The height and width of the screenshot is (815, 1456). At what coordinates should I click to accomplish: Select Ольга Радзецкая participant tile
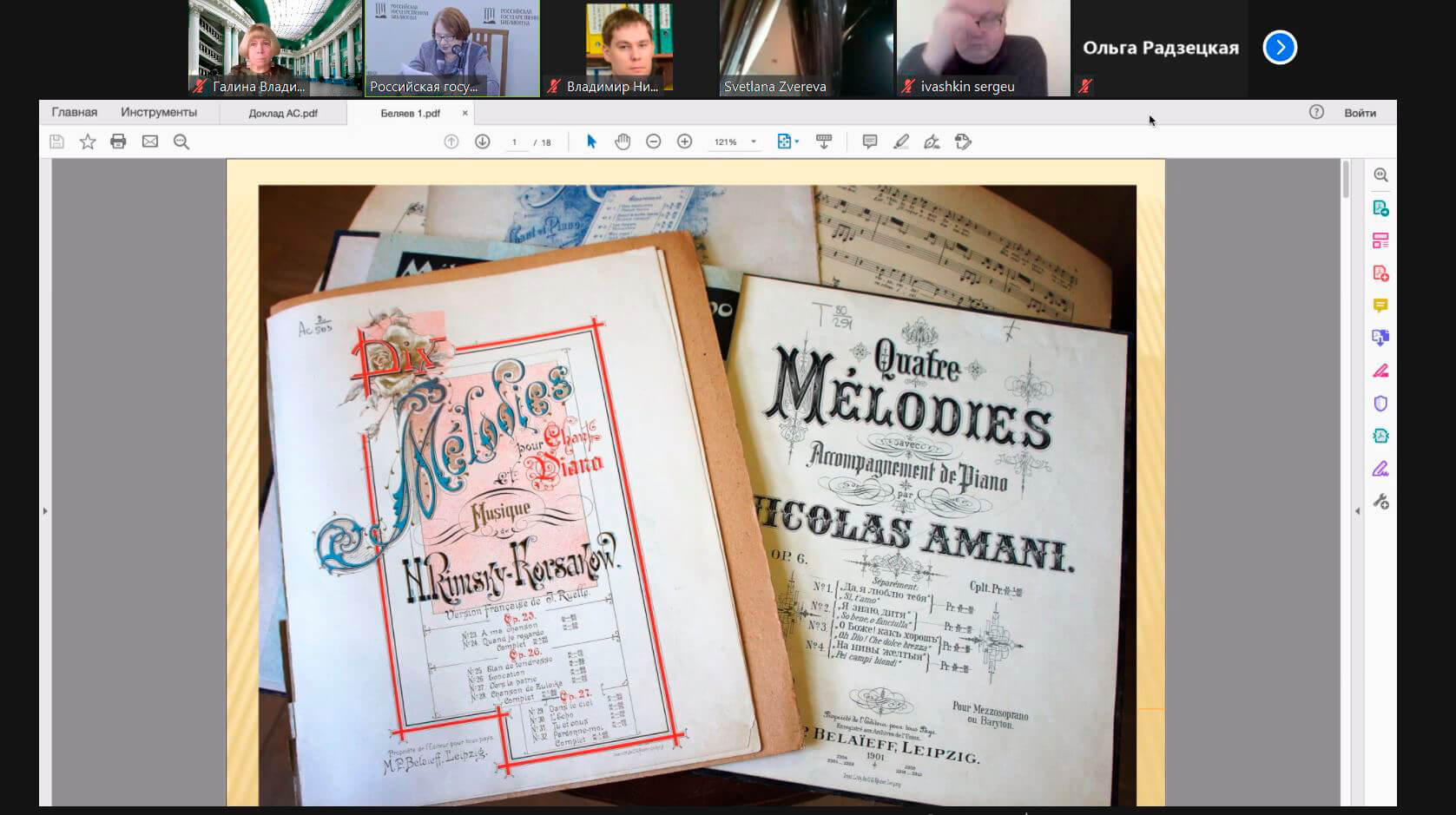click(1161, 48)
